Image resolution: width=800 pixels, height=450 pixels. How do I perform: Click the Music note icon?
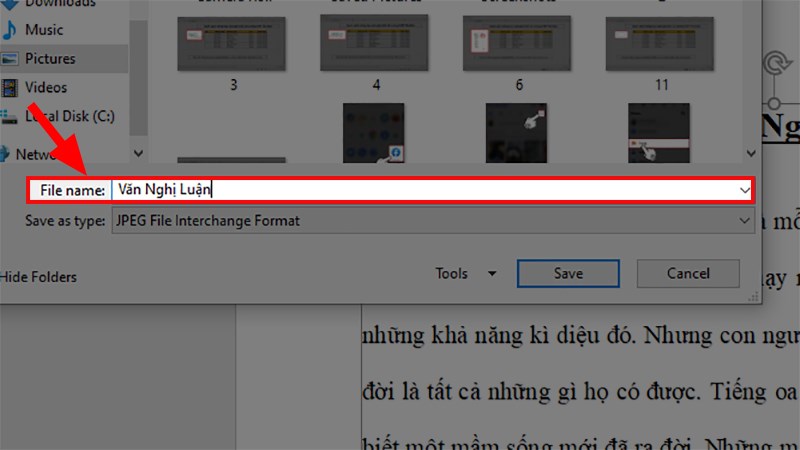click(x=9, y=30)
